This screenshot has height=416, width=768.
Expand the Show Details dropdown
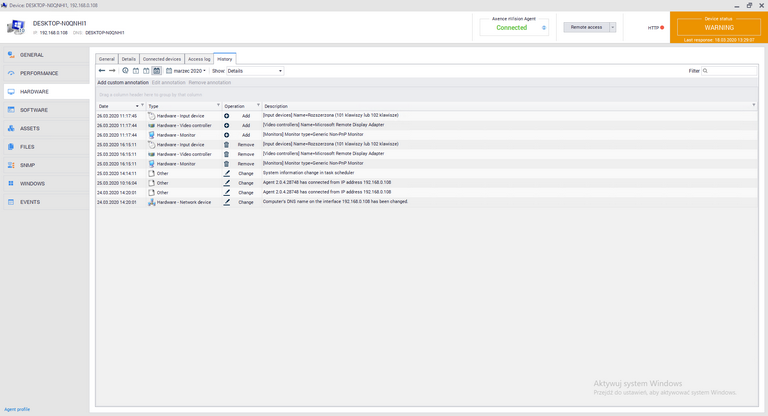255,71
